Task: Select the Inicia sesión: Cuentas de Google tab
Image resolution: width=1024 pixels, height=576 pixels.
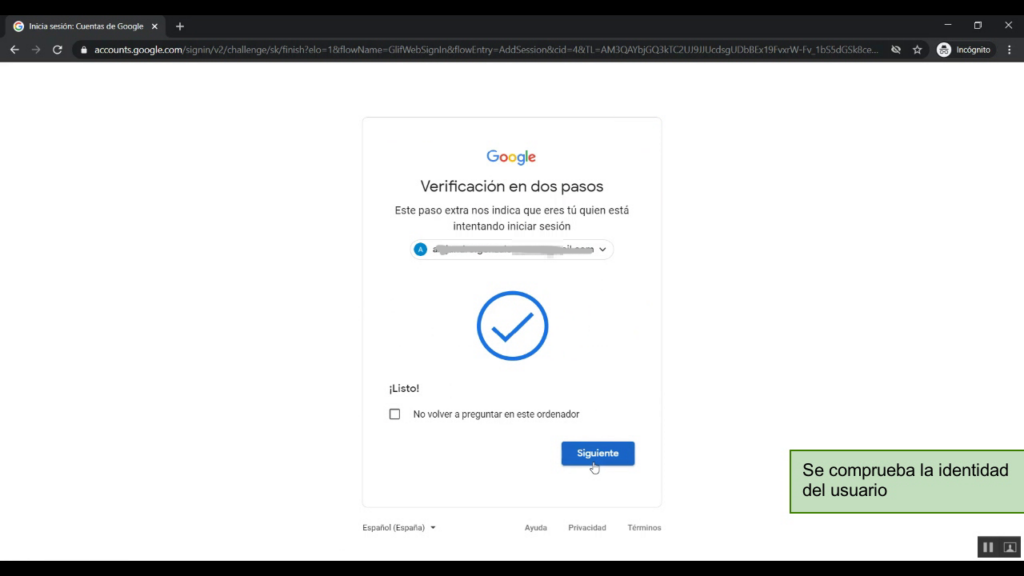Action: (x=86, y=27)
